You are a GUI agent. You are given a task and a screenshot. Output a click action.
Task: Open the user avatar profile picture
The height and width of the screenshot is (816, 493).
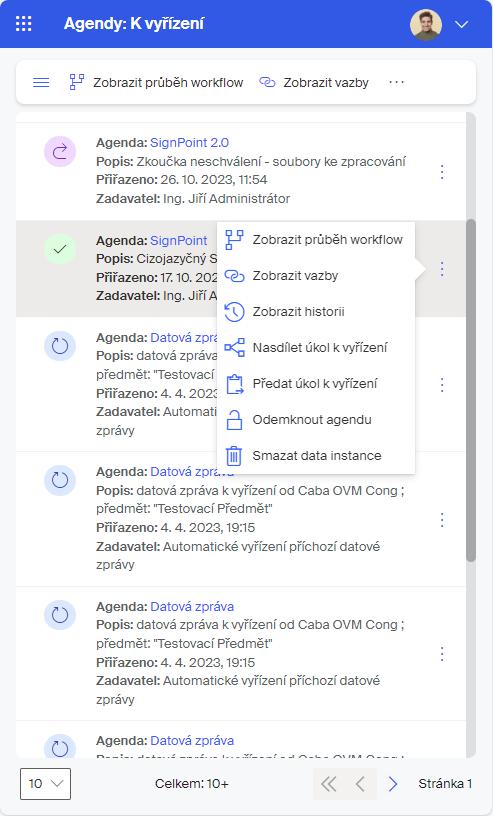426,24
